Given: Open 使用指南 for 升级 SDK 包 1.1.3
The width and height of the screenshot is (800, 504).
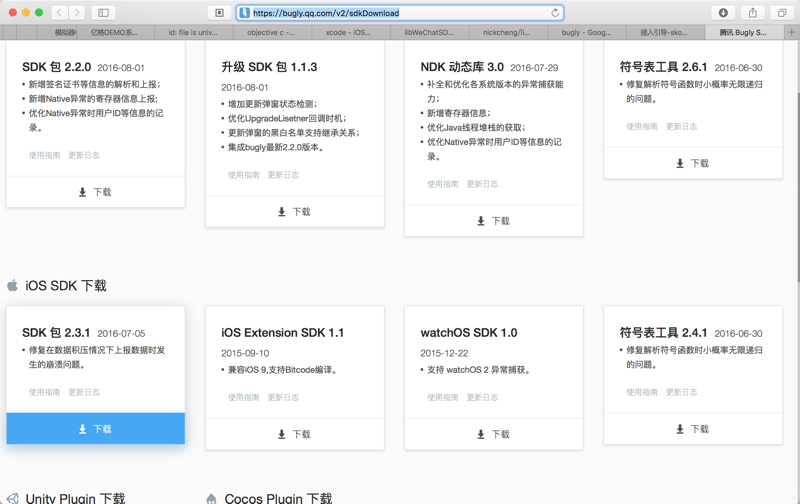Looking at the screenshot, I should click(243, 175).
